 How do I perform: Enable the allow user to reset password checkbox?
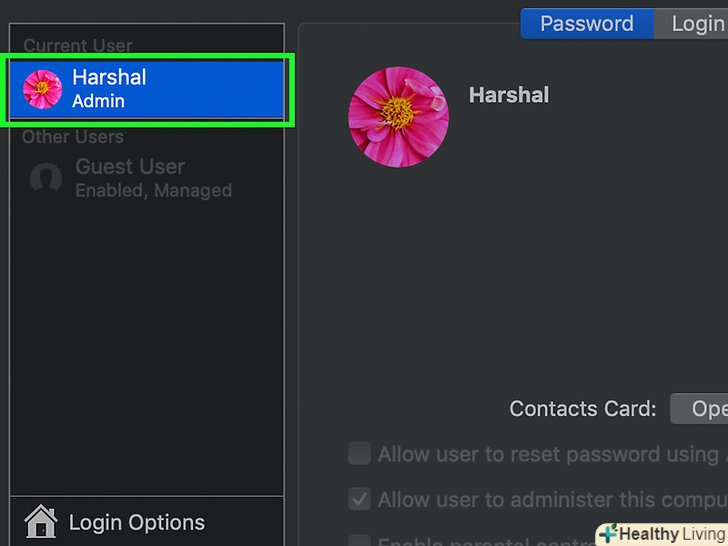(359, 454)
